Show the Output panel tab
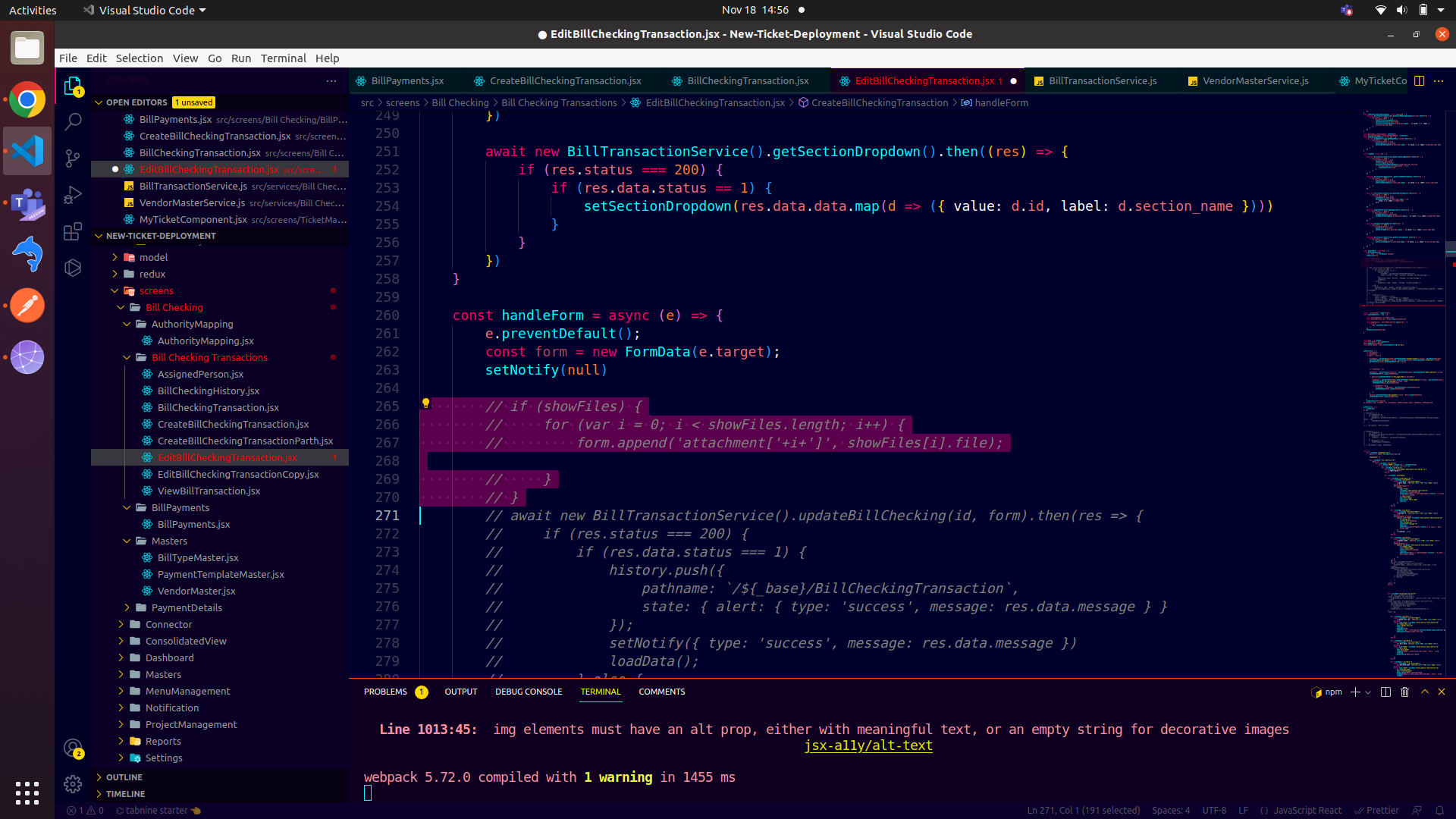Screen dimensions: 1456x819 tap(460, 692)
